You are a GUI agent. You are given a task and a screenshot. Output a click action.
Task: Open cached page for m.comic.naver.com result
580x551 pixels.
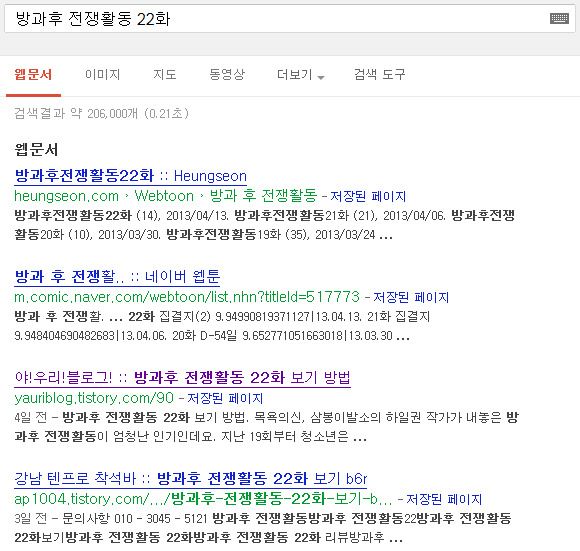tap(411, 297)
